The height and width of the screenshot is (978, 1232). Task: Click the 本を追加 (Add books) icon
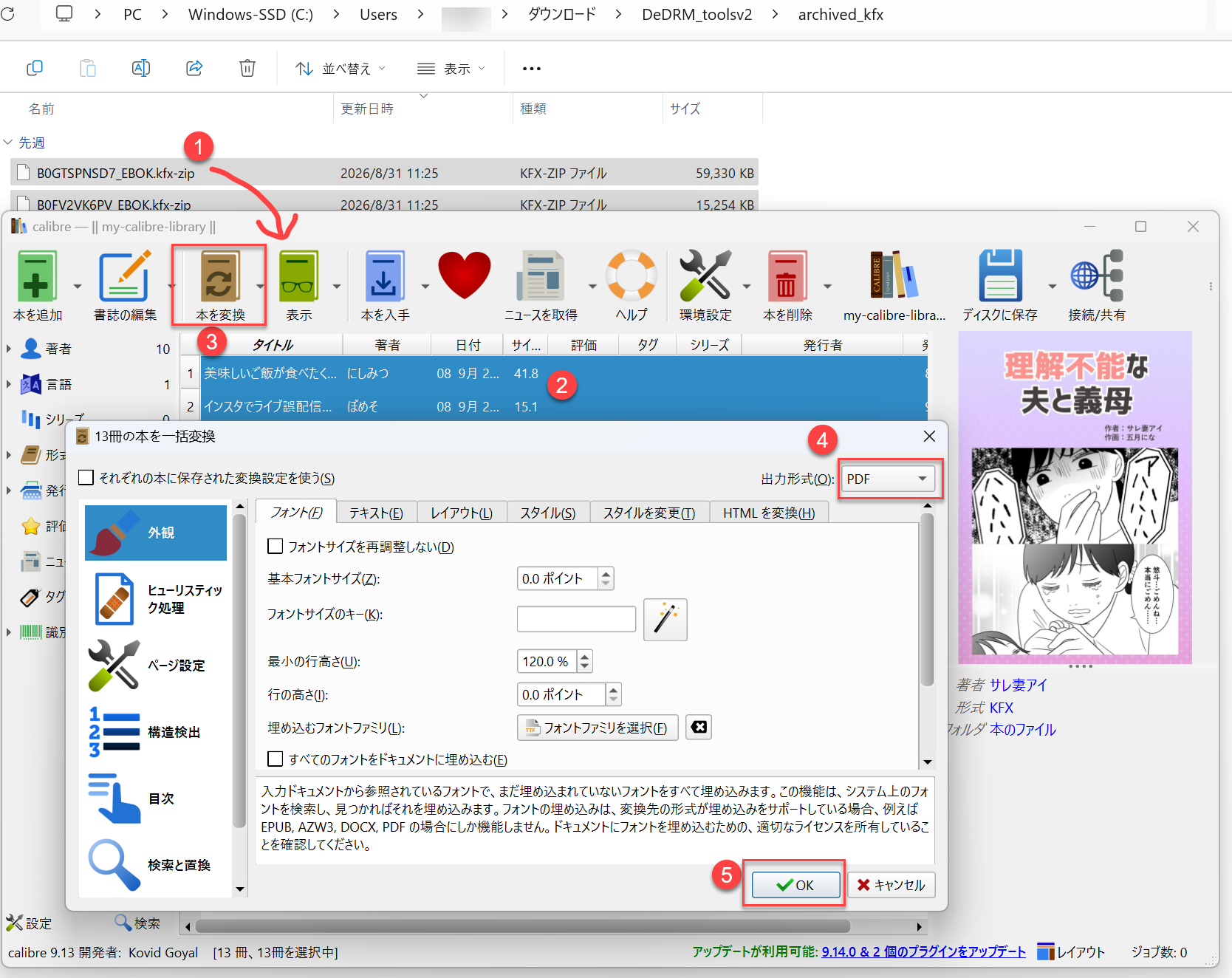[x=37, y=276]
